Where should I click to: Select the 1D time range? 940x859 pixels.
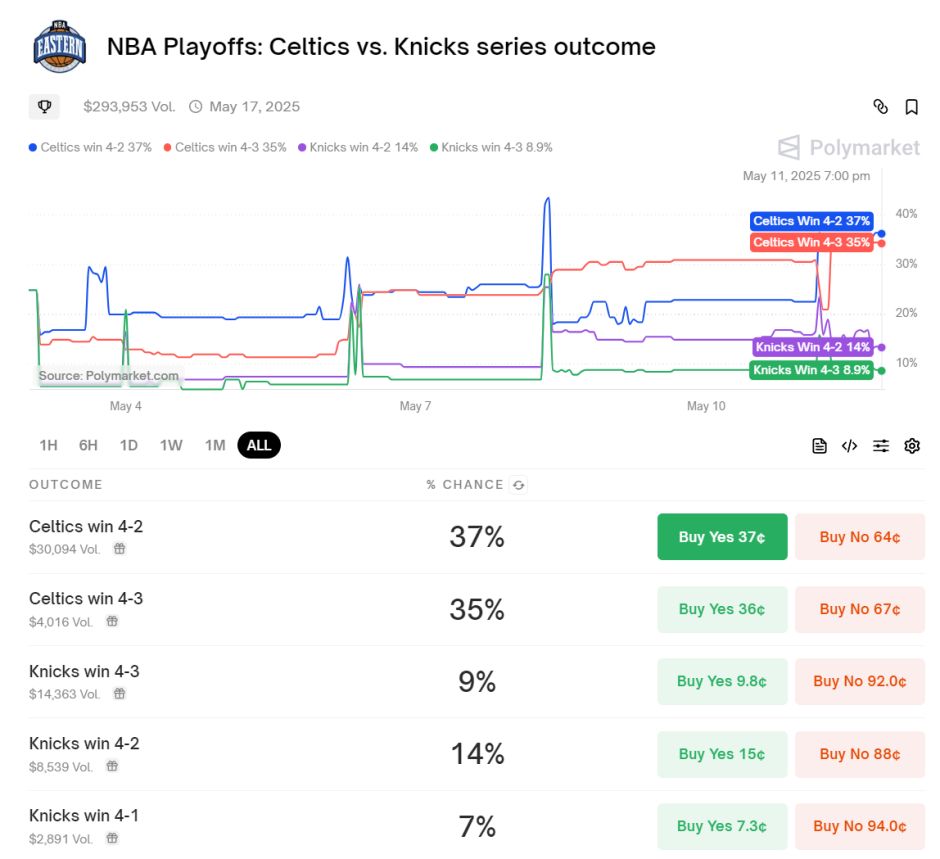coord(128,445)
